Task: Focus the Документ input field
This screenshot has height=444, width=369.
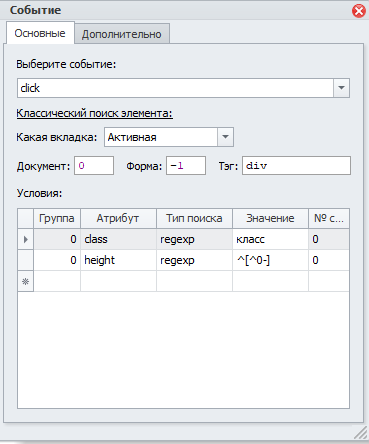Action: 94,165
